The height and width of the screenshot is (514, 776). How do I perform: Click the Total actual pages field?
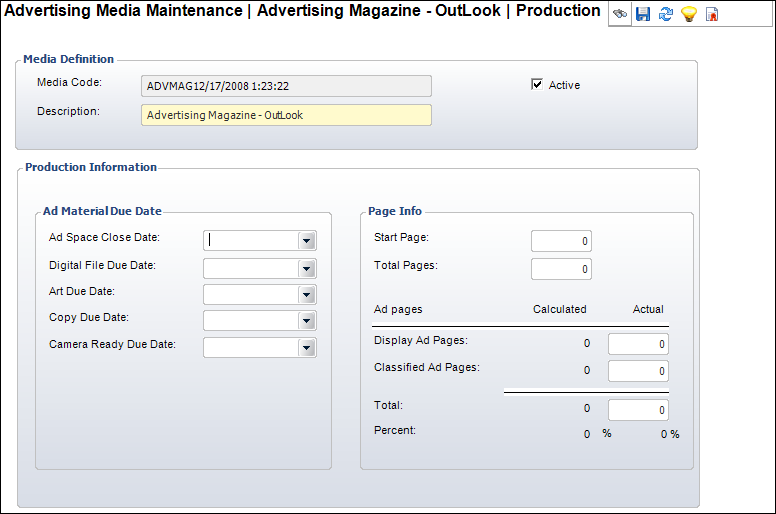click(x=638, y=409)
